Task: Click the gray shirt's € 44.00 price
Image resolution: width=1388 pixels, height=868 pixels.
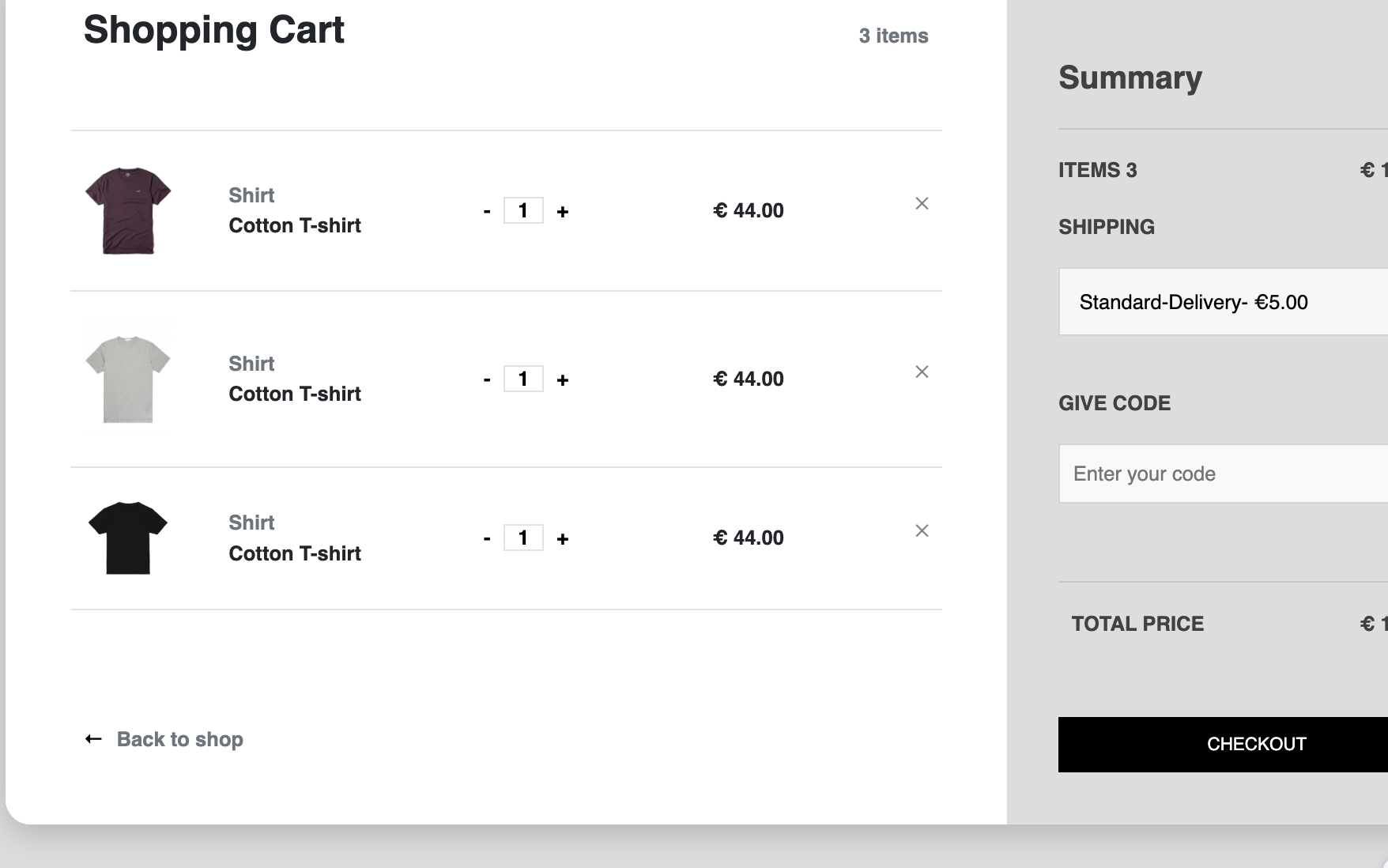Action: point(748,379)
